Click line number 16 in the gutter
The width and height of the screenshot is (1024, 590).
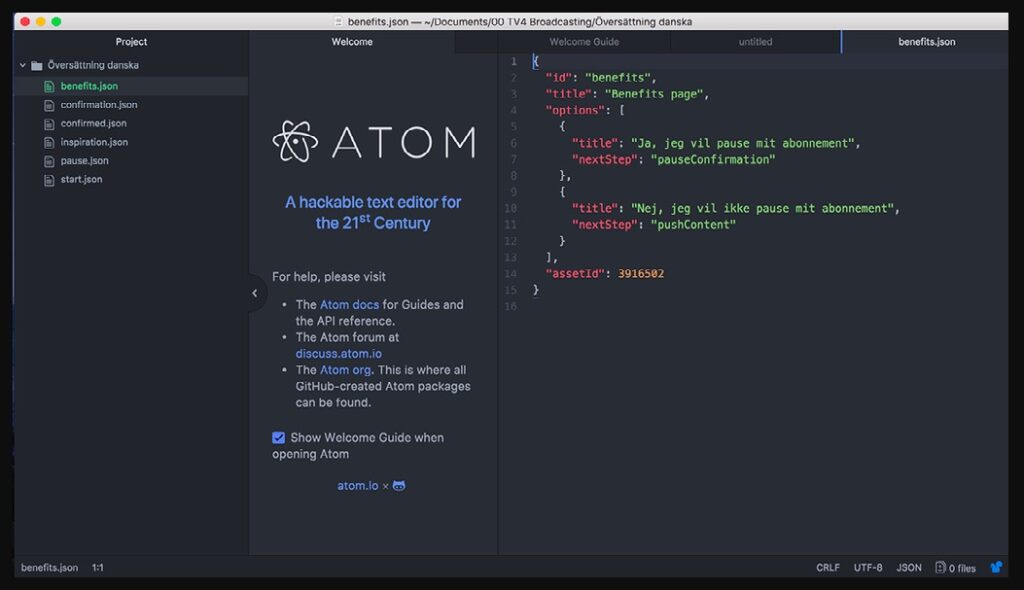click(x=510, y=306)
